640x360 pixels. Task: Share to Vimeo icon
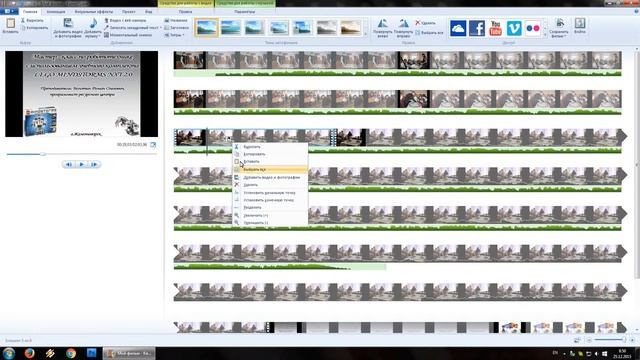514,28
